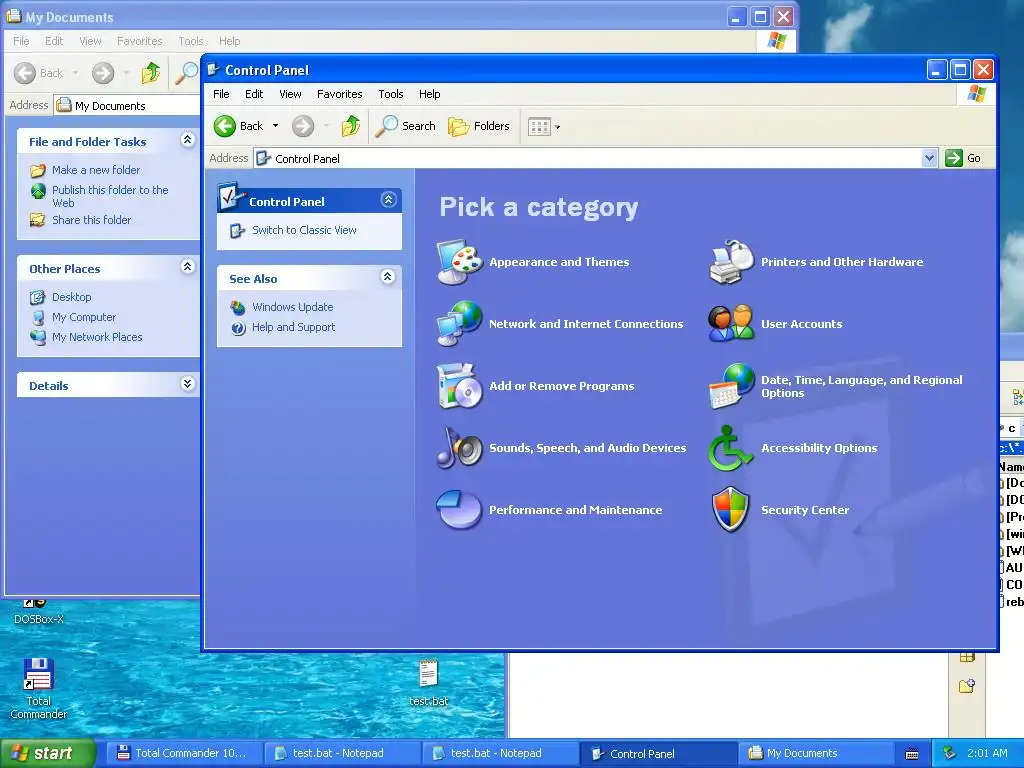Click Up folder icon in My Documents window

[151, 72]
